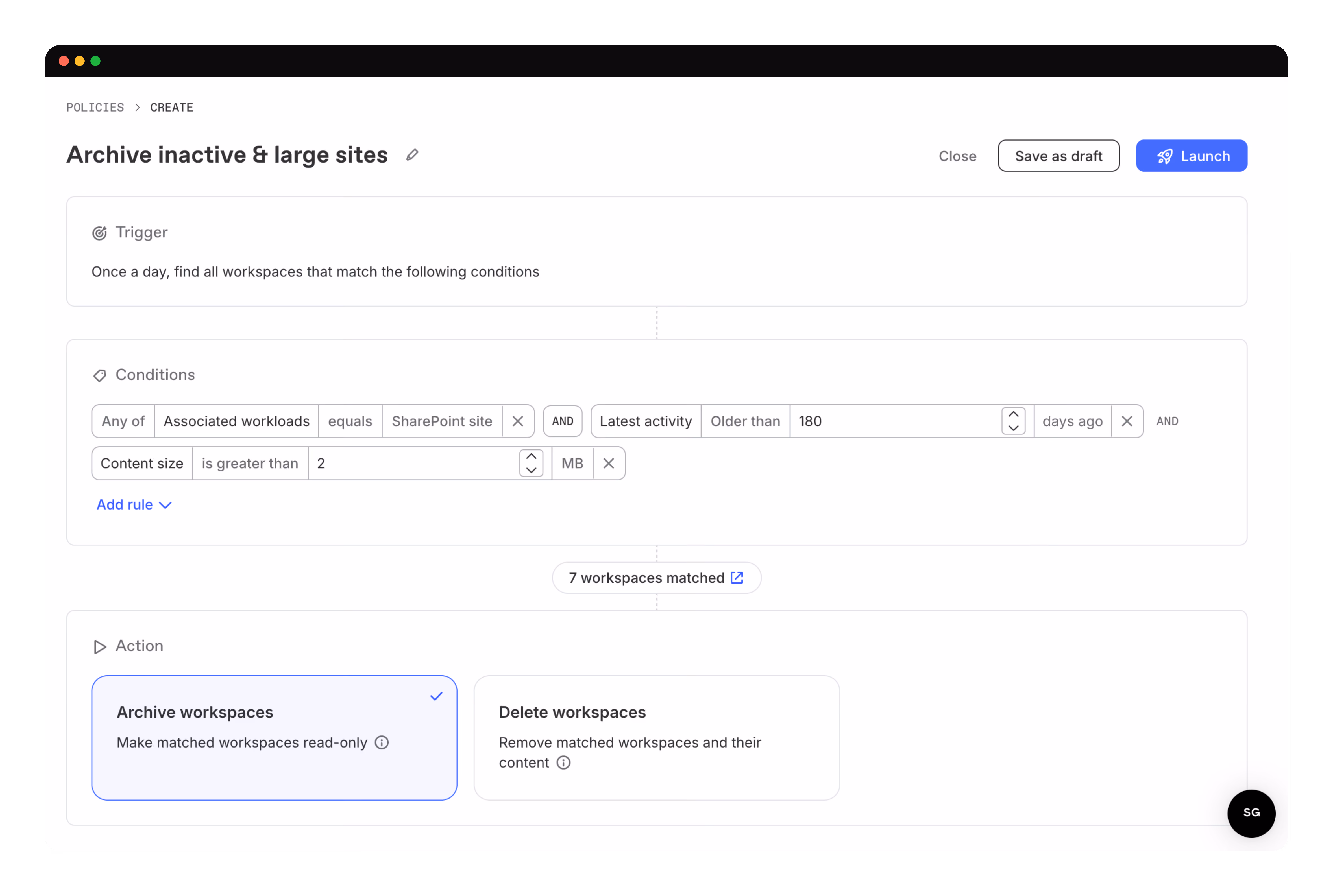This screenshot has width=1333, height=896.
Task: Open the Content size field dropdown
Action: pyautogui.click(x=142, y=464)
